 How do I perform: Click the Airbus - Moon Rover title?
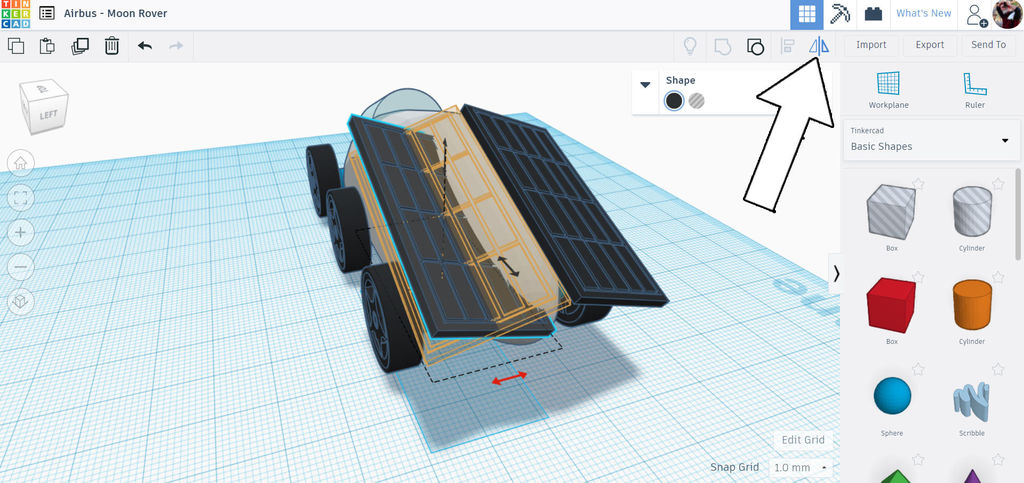coord(116,13)
